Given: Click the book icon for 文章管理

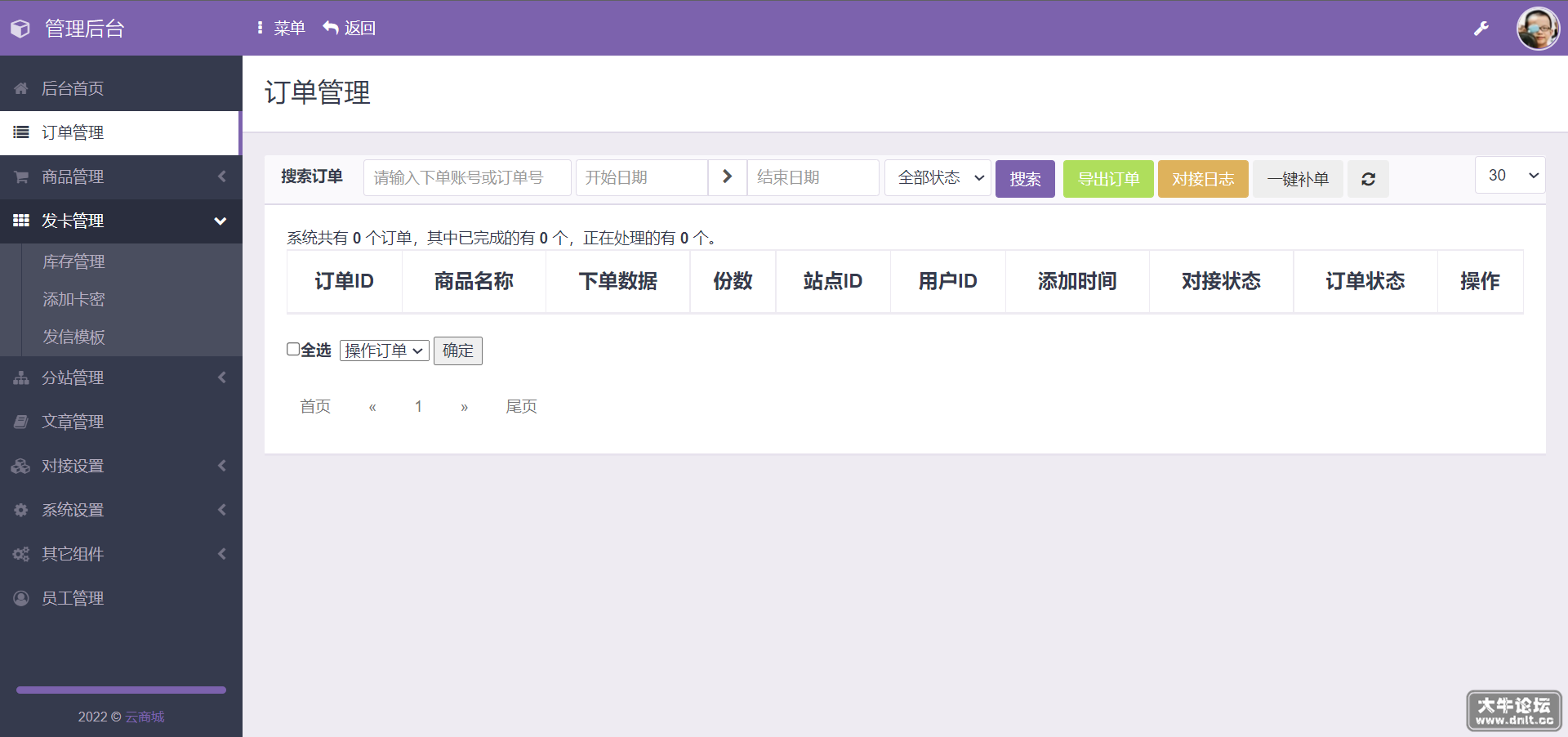Looking at the screenshot, I should pyautogui.click(x=21, y=422).
